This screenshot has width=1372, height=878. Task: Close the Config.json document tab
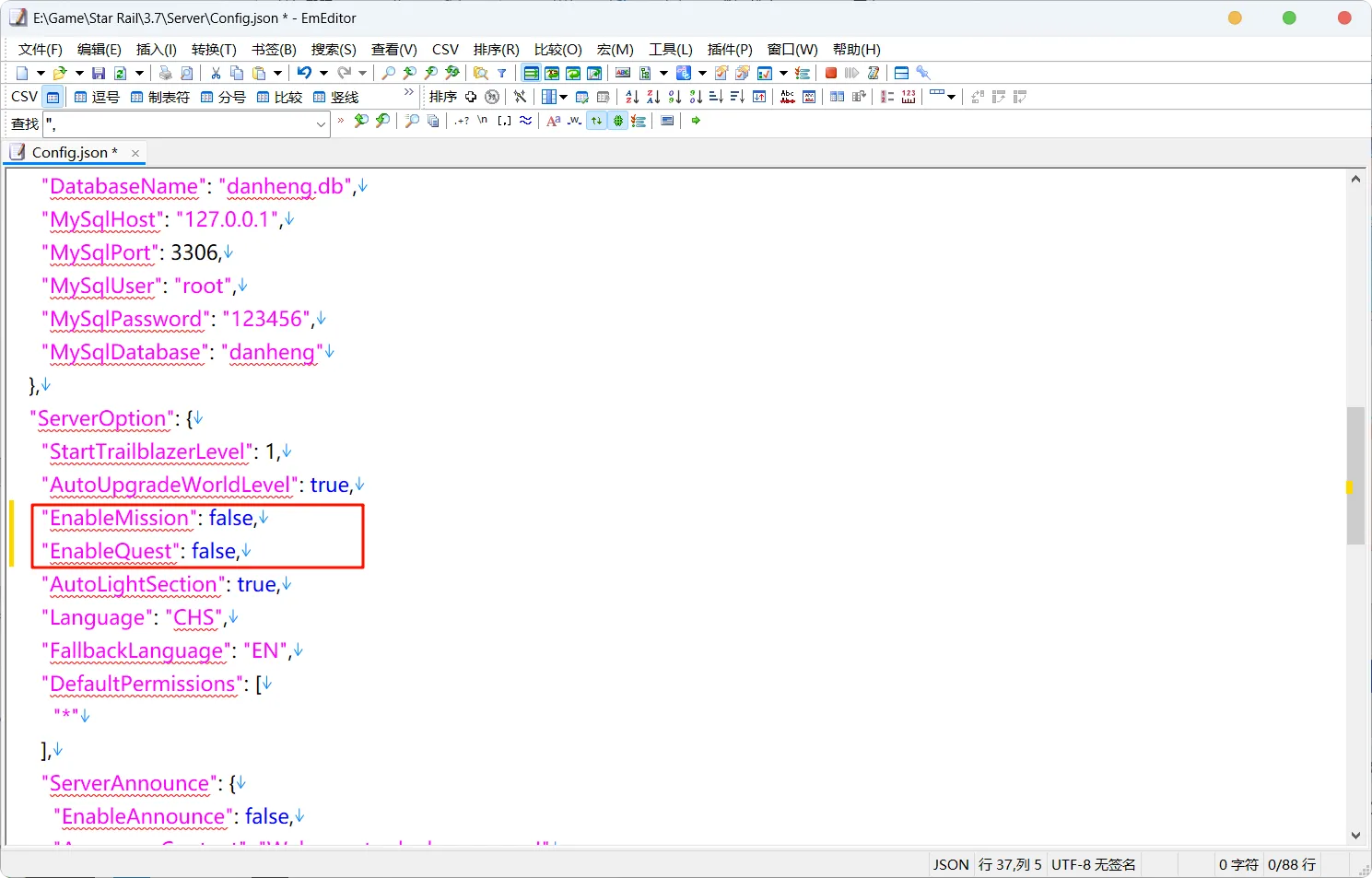135,153
